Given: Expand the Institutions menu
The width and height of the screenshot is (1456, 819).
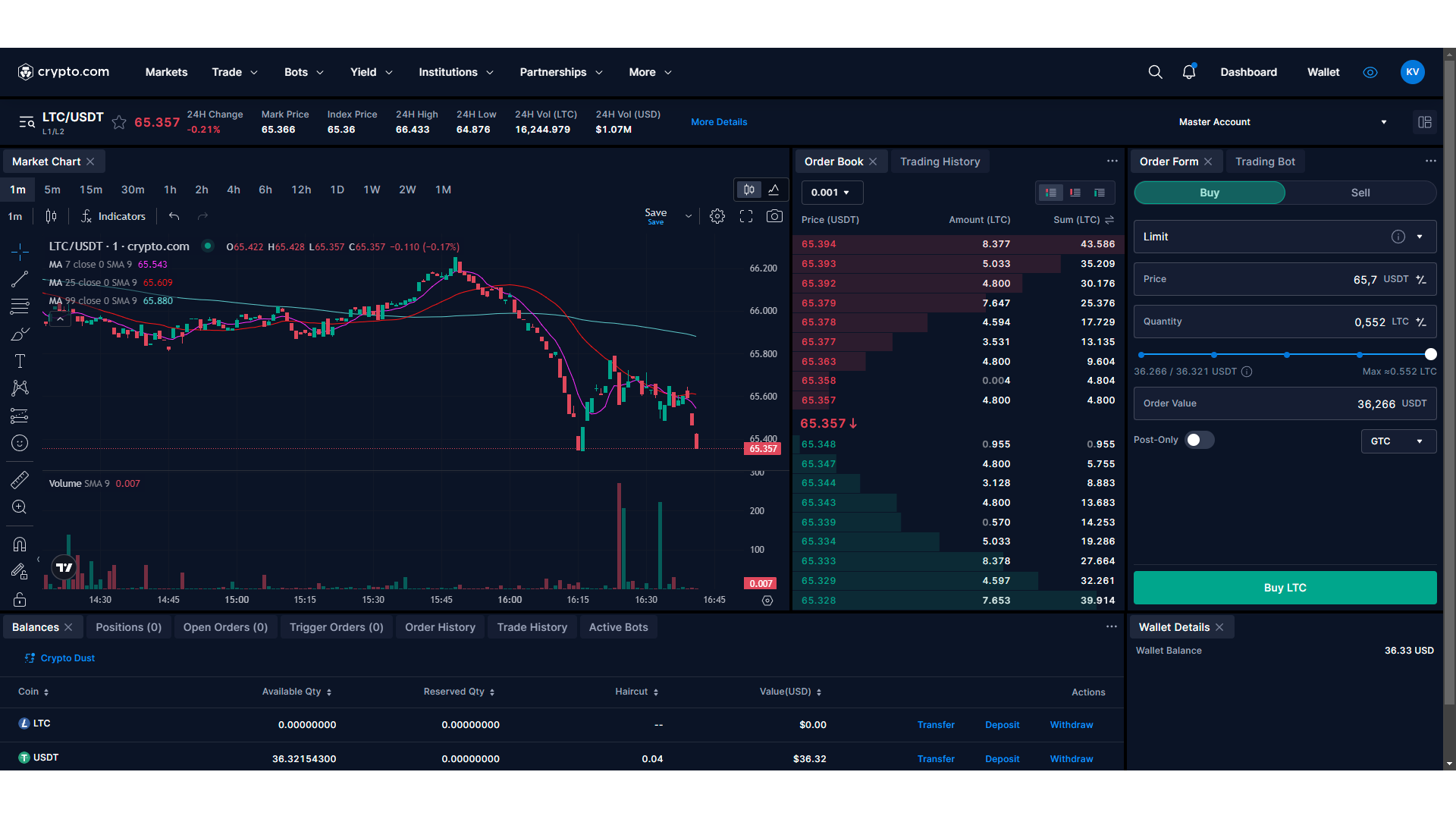Looking at the screenshot, I should pyautogui.click(x=456, y=72).
